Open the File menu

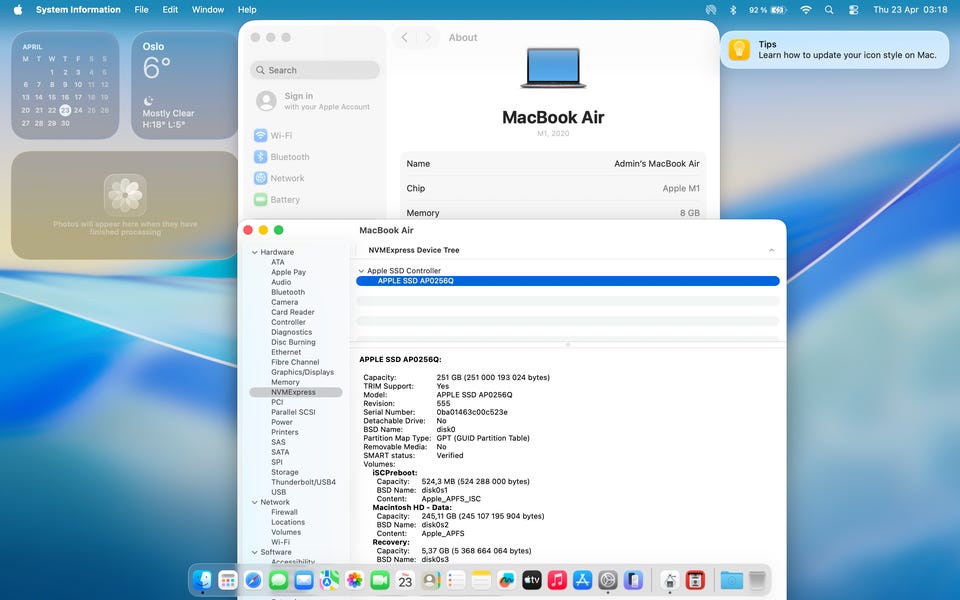pos(141,10)
